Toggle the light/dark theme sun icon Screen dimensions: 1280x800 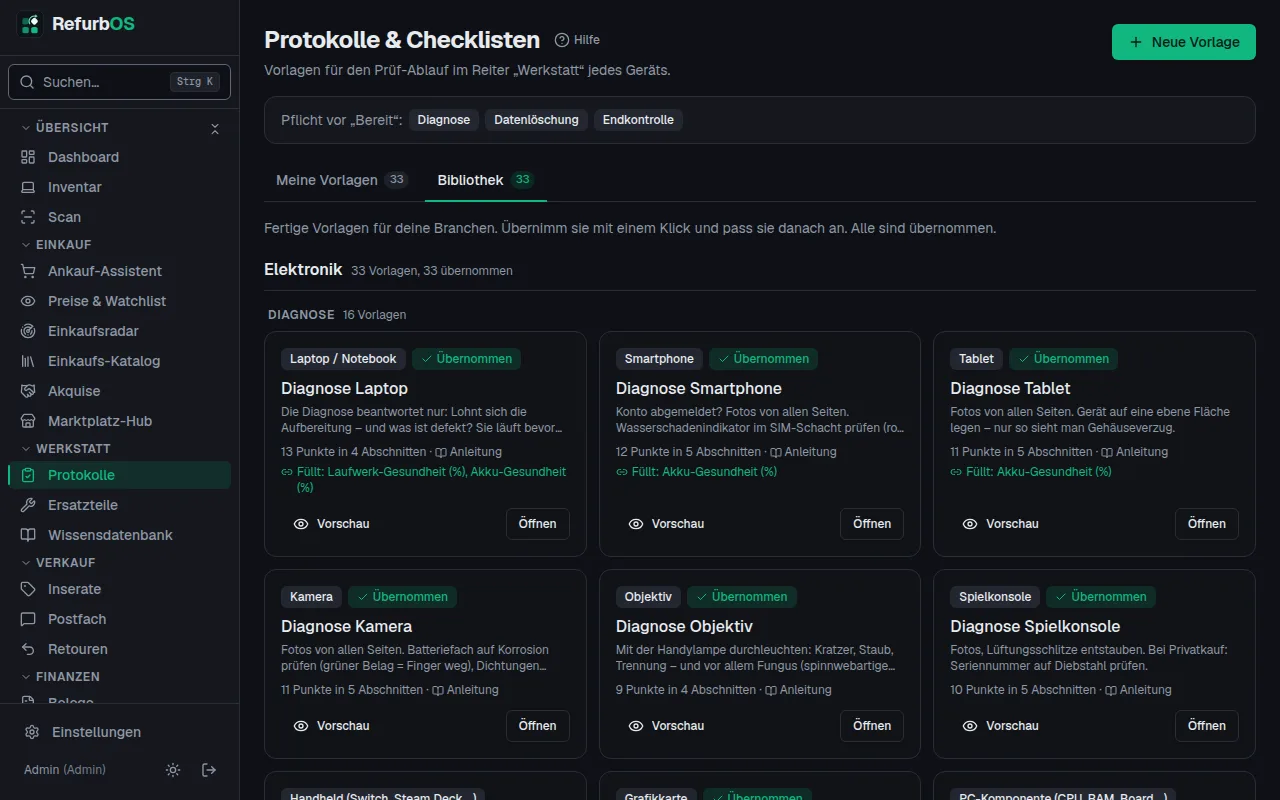pyautogui.click(x=173, y=770)
